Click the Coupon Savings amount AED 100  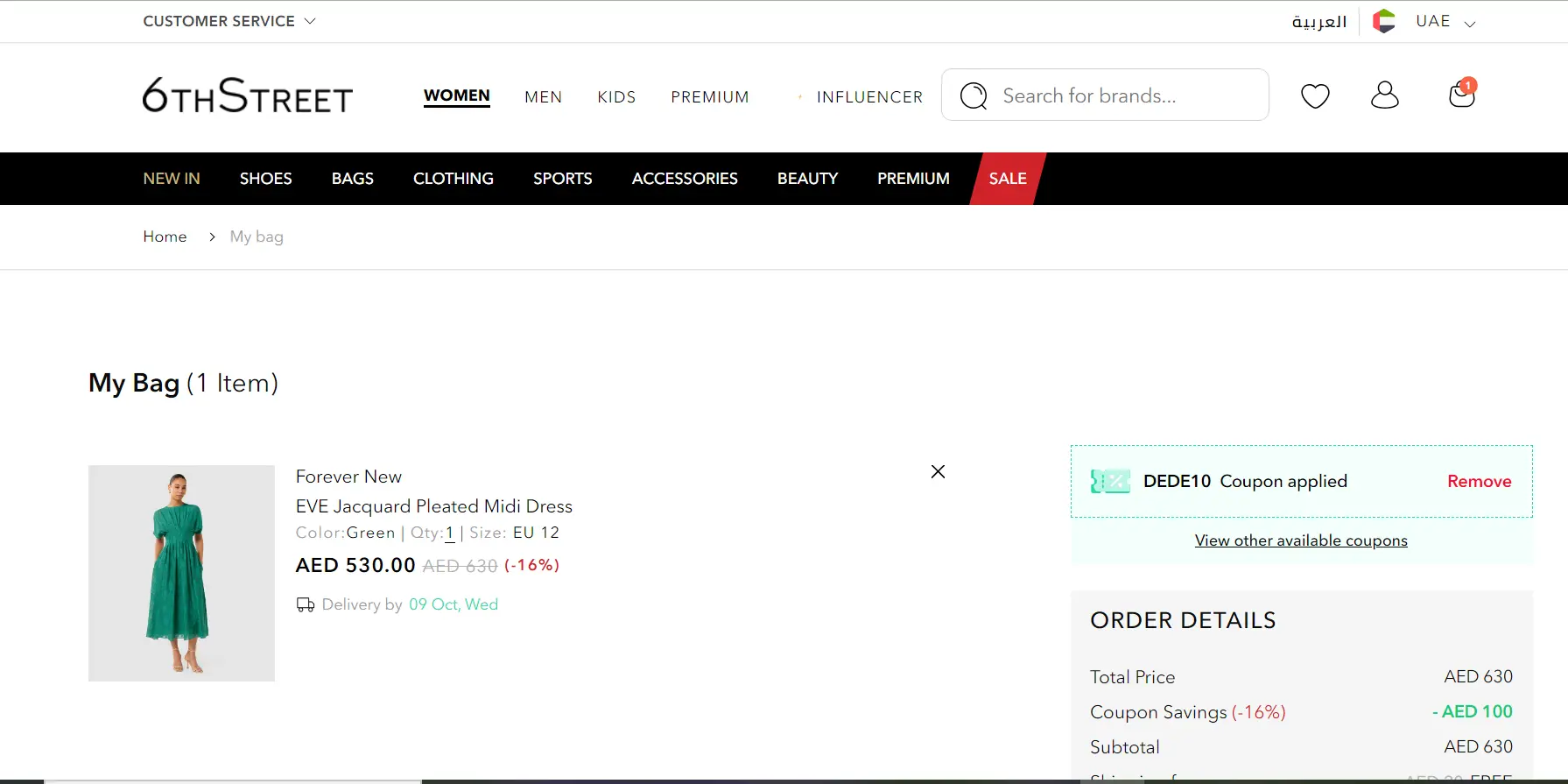click(1473, 711)
